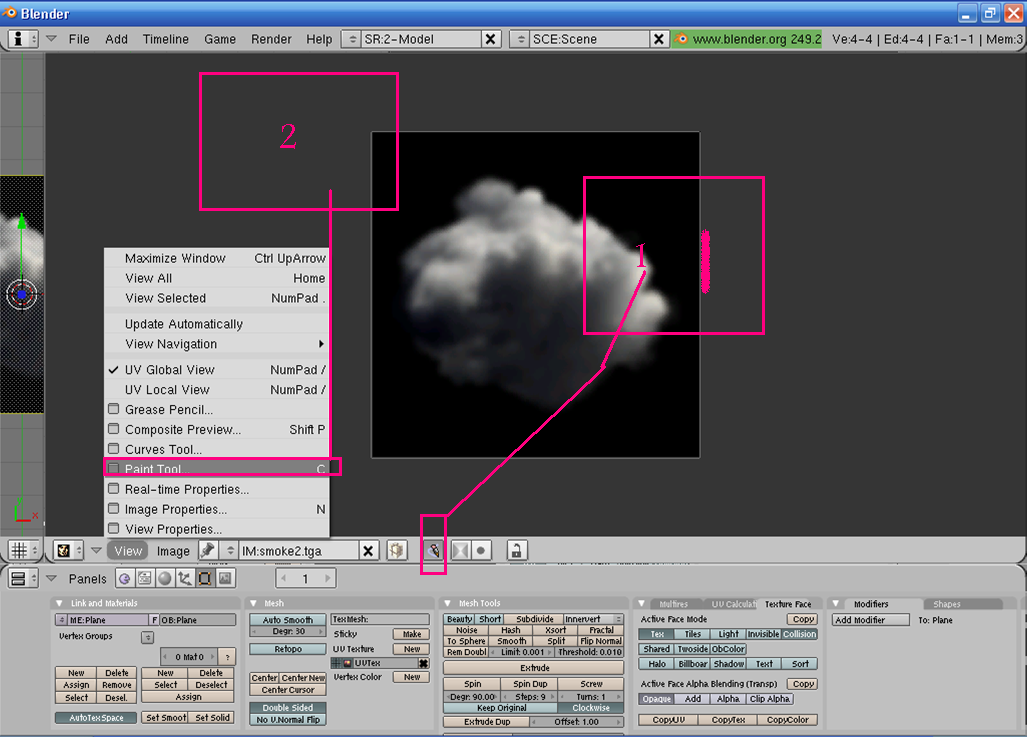Open the Object context axes icon
The height and width of the screenshot is (737, 1029).
(185, 578)
